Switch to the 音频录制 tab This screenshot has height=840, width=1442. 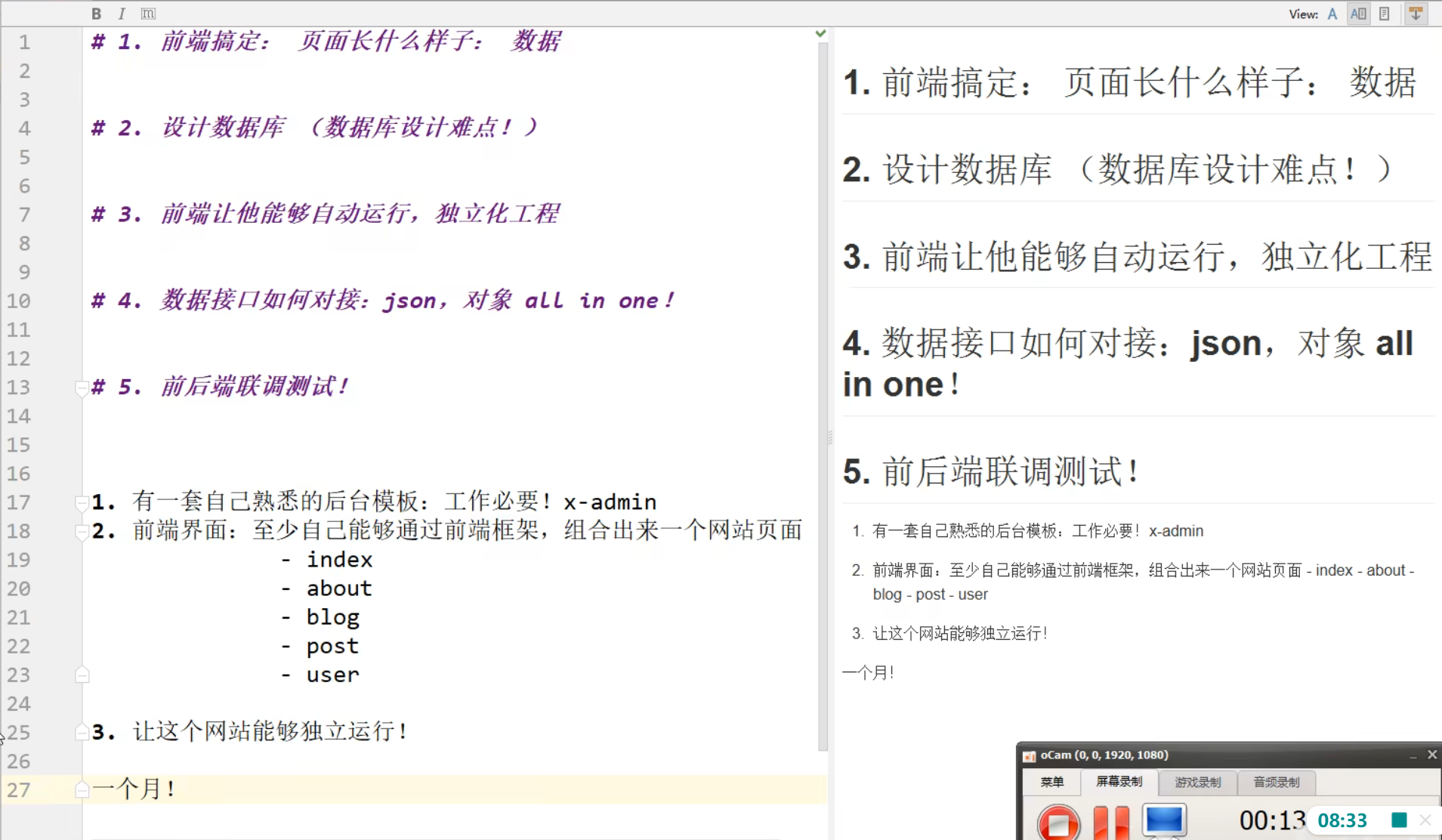(x=1276, y=782)
